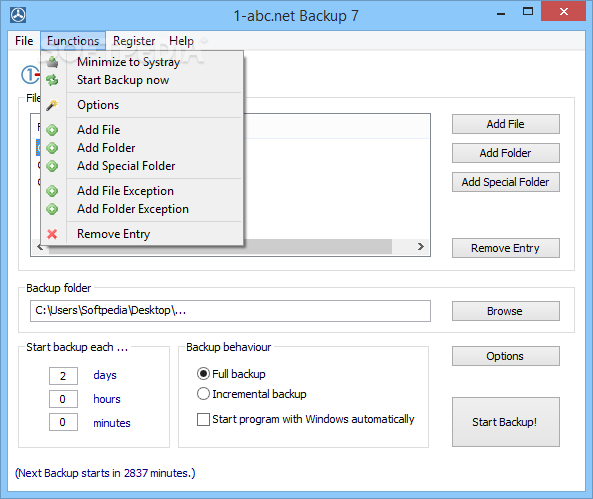Open the File menu
Viewport: 593px width, 499px height.
click(24, 40)
